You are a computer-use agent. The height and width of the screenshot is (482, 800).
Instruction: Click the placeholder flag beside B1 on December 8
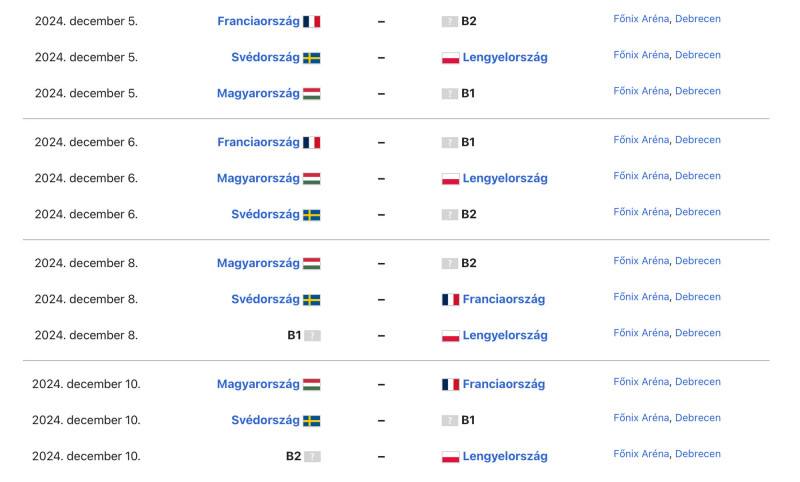click(x=312, y=336)
